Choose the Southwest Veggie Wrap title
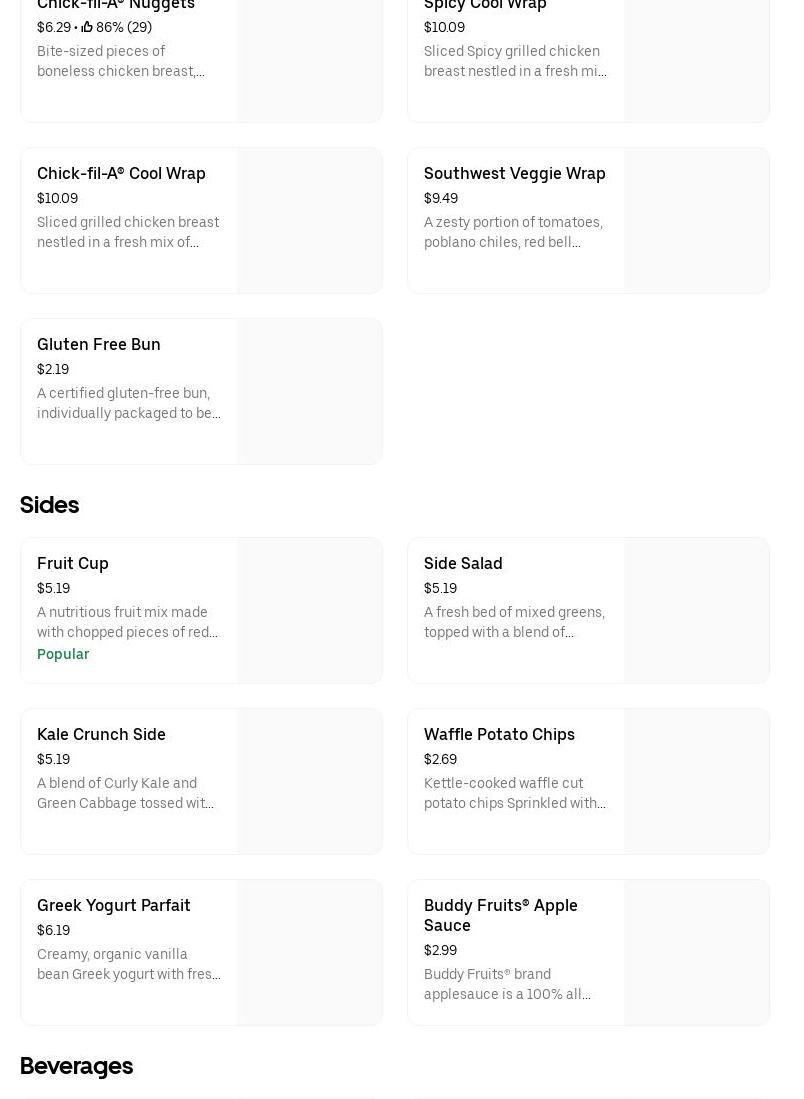 [x=514, y=173]
